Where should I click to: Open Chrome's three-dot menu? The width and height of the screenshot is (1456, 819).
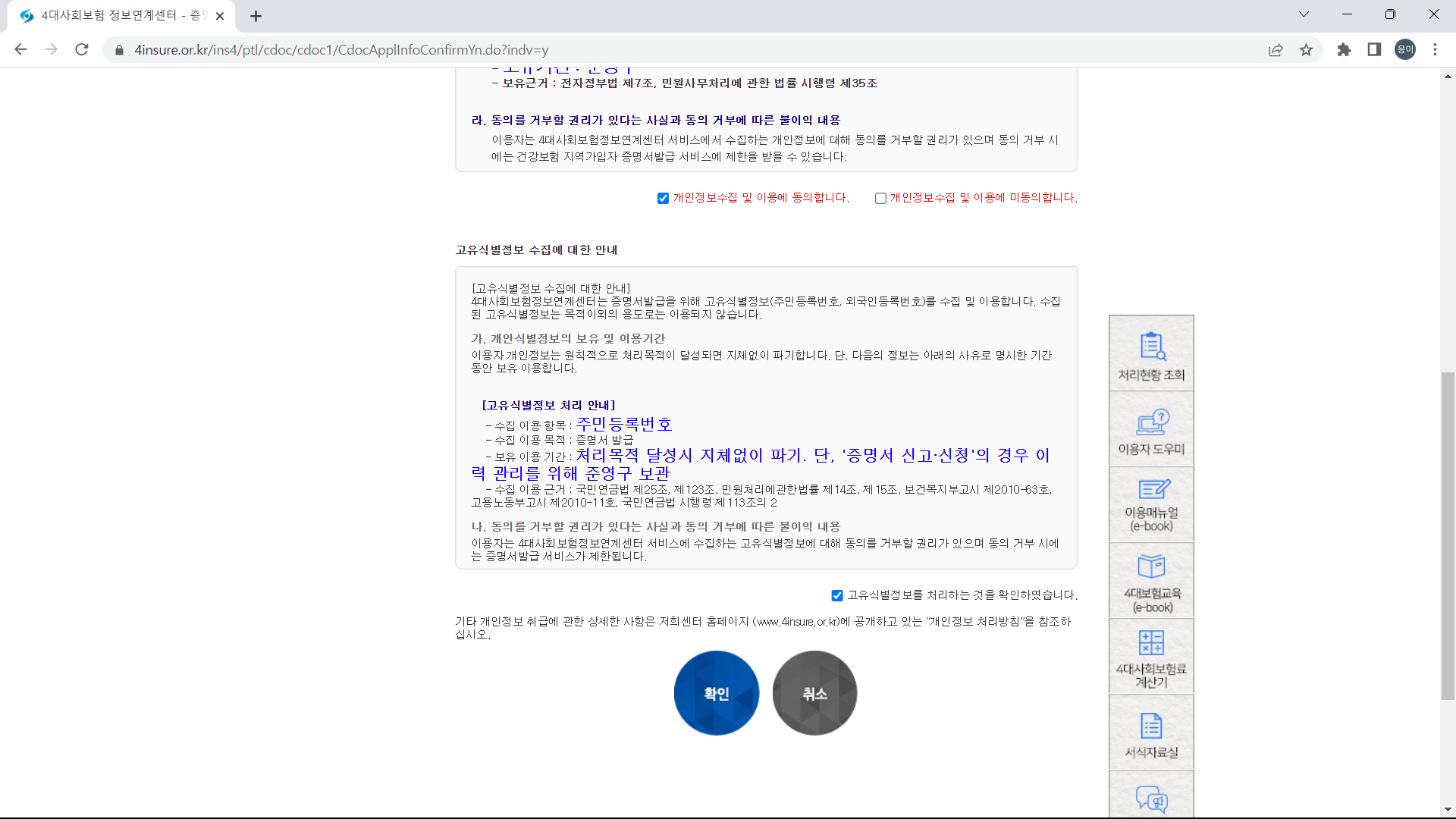tap(1435, 50)
